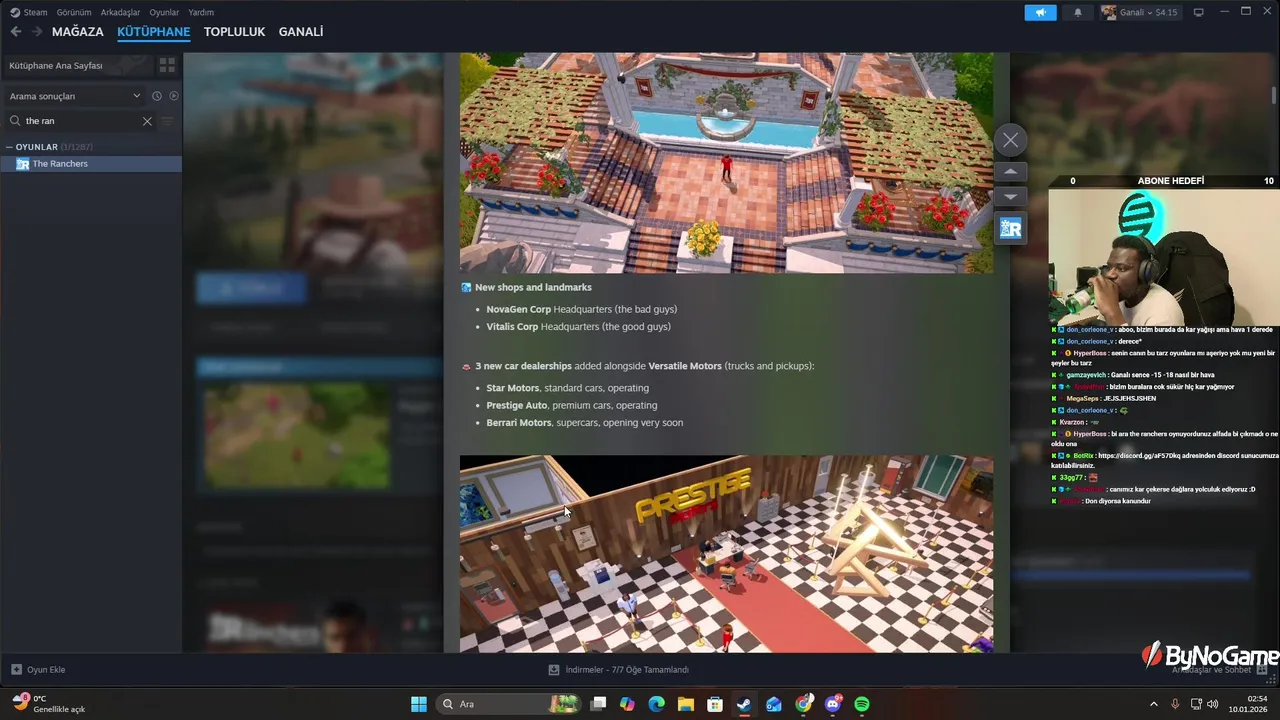The height and width of the screenshot is (720, 1280).
Task: Open Microsoft Store from the taskbar
Action: [715, 704]
